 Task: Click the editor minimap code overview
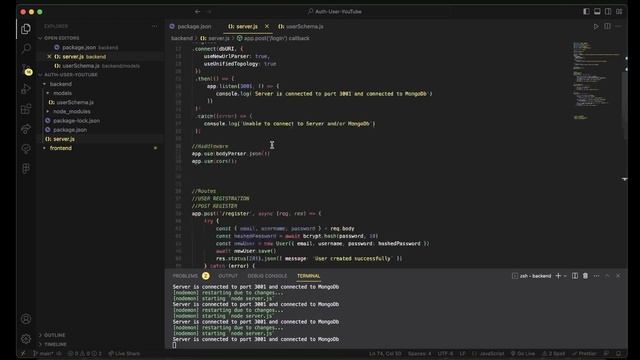pyautogui.click(x=597, y=80)
